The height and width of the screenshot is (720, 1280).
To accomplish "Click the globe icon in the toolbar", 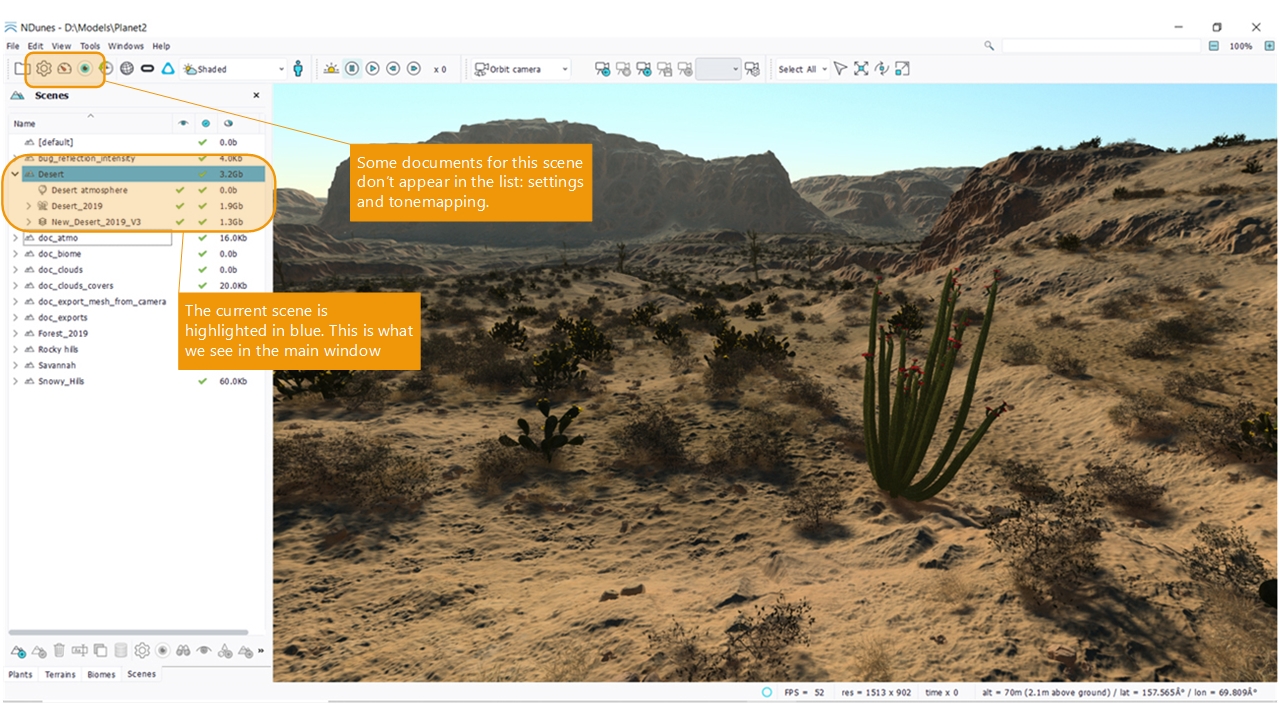I will click(127, 69).
